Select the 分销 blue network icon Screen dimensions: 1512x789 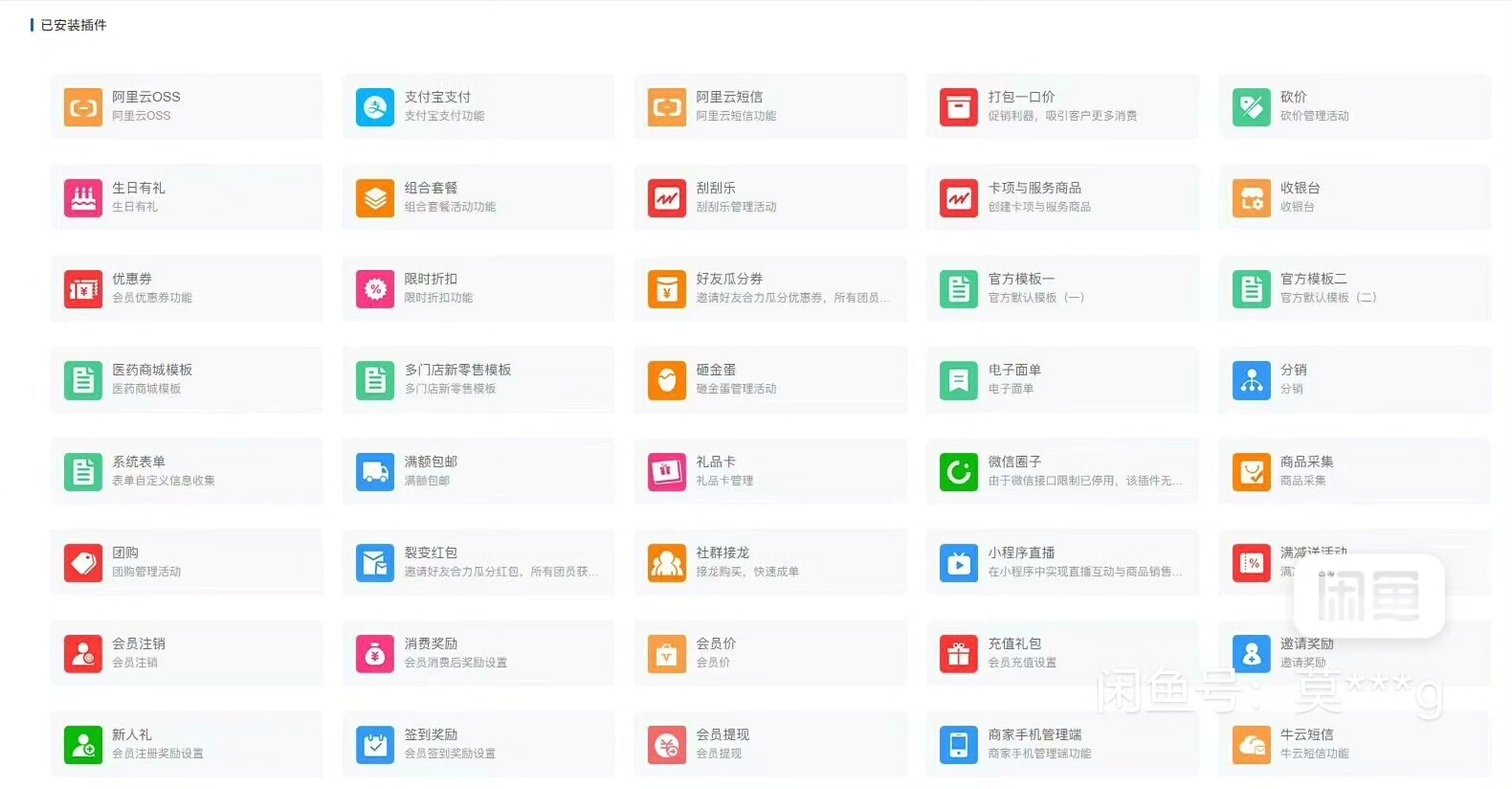[1252, 380]
